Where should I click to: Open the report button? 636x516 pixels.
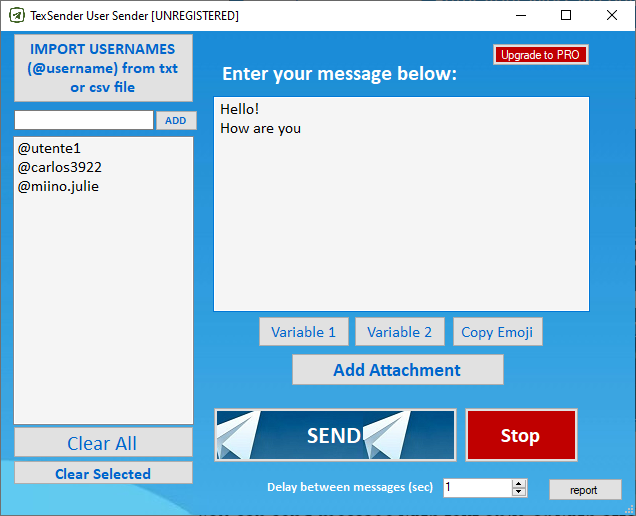coord(585,490)
